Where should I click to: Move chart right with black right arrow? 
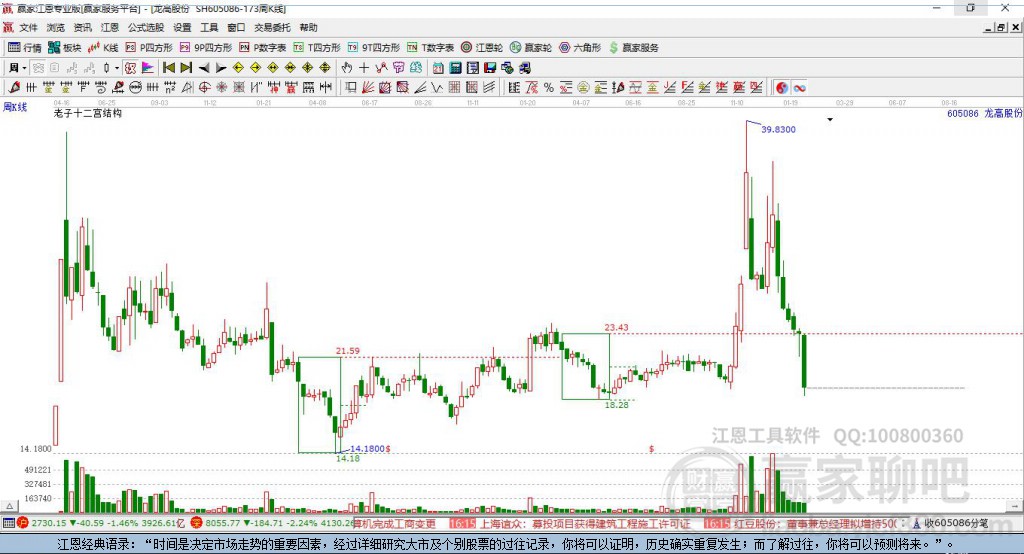pyautogui.click(x=221, y=68)
